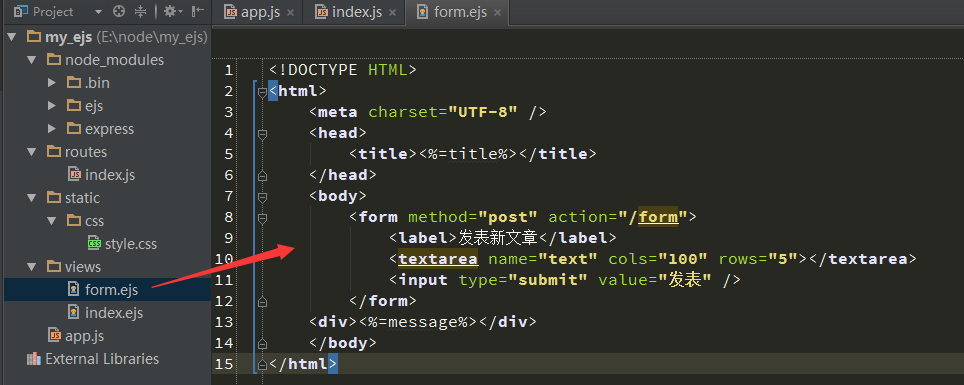Click the Project panel header icon

click(x=20, y=12)
